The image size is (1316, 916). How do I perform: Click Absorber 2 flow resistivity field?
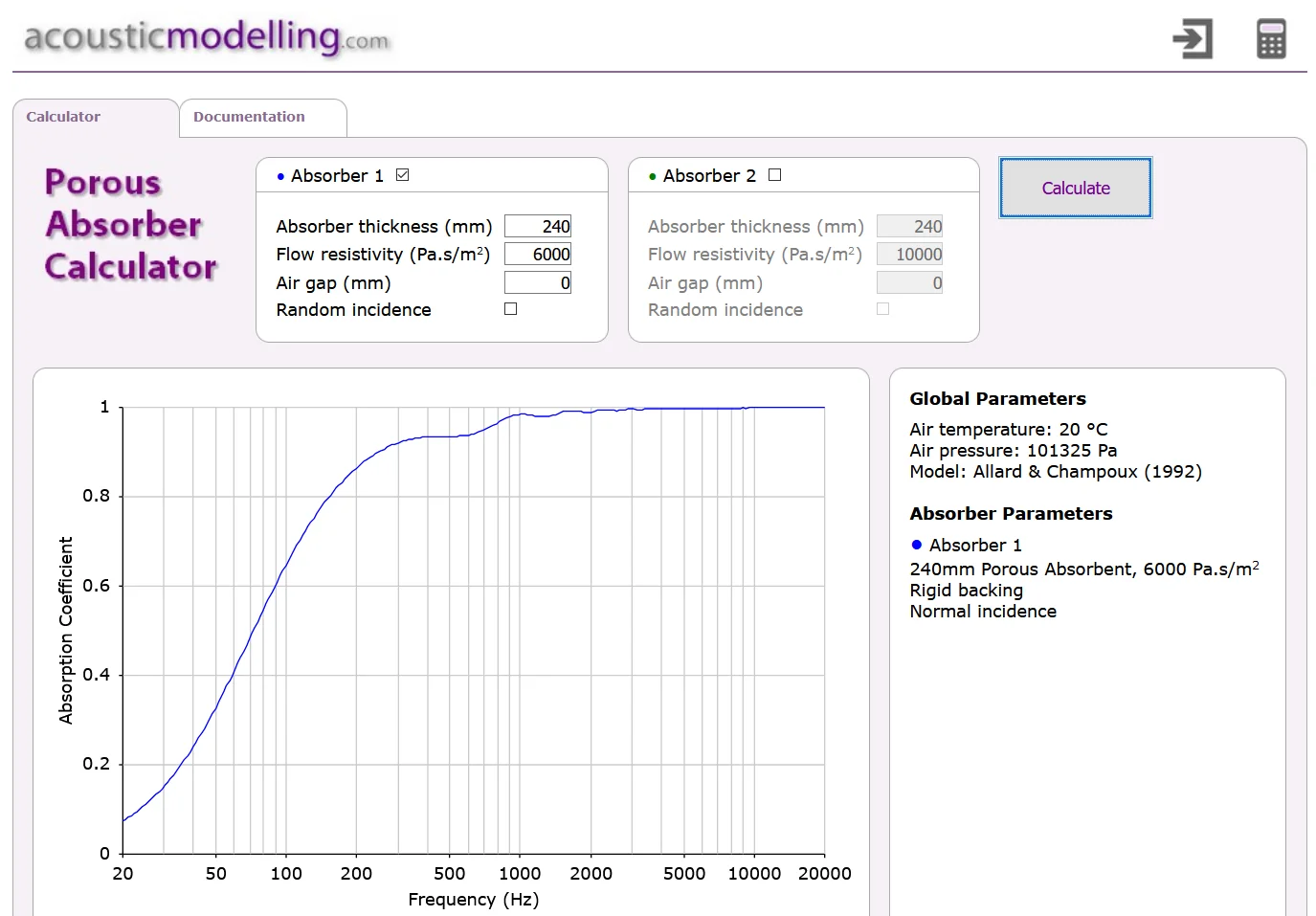coord(910,254)
